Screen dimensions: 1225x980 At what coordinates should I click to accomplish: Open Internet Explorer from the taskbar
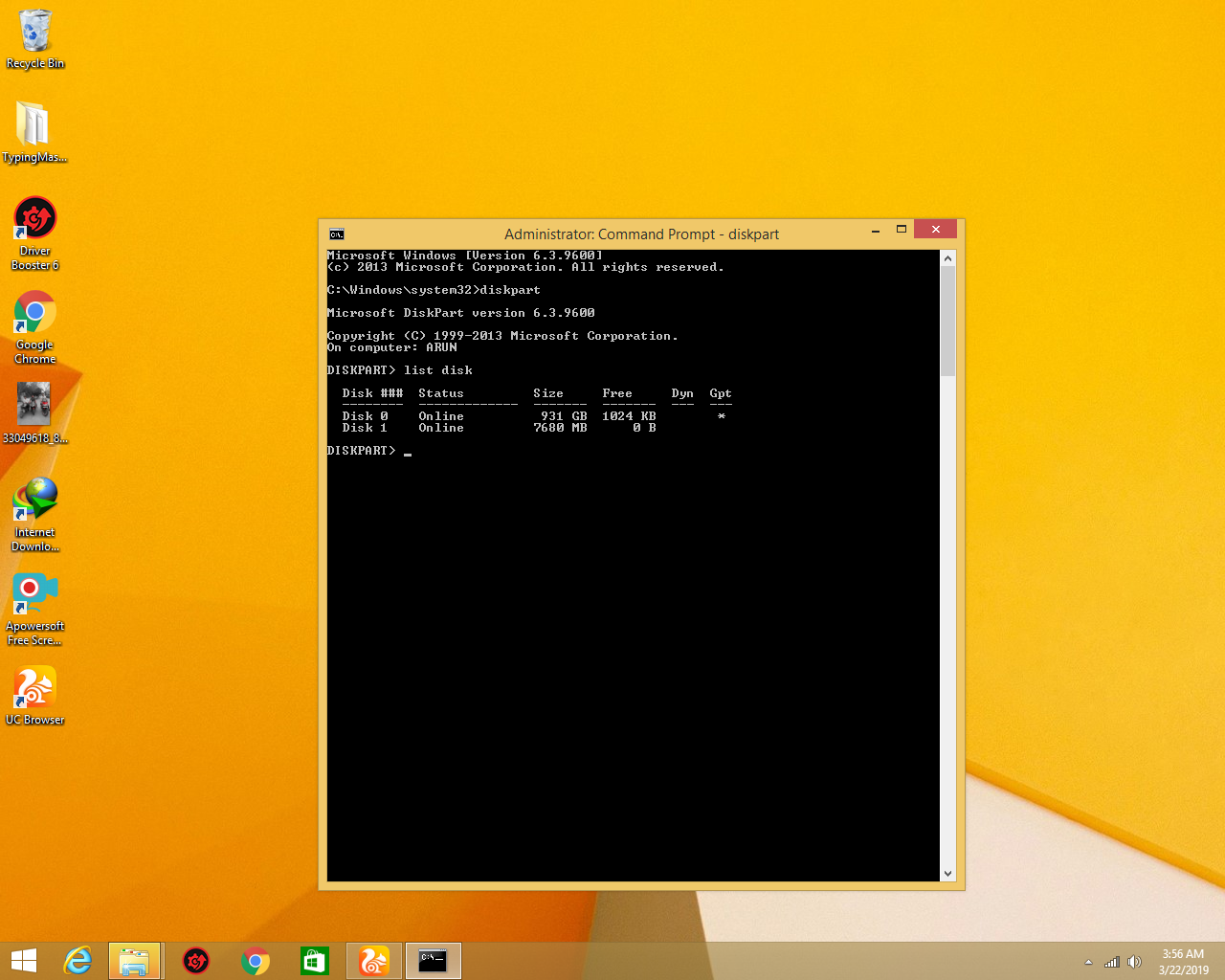77,961
